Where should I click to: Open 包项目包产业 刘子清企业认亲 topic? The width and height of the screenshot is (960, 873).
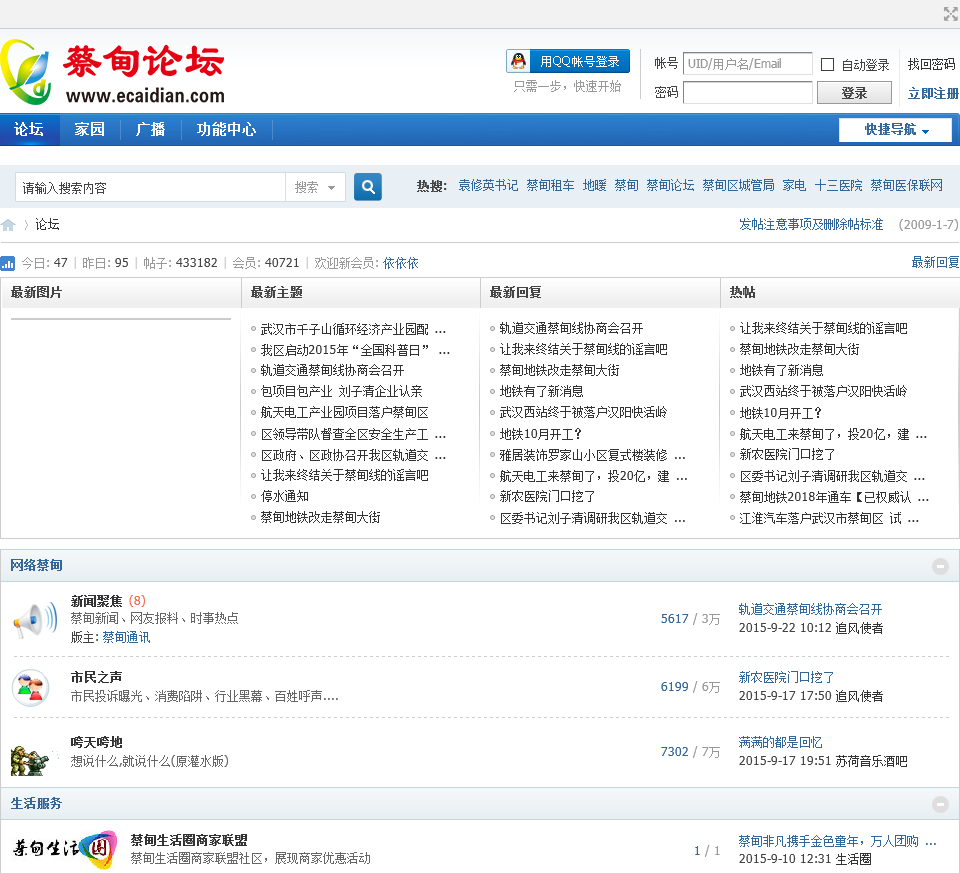341,392
